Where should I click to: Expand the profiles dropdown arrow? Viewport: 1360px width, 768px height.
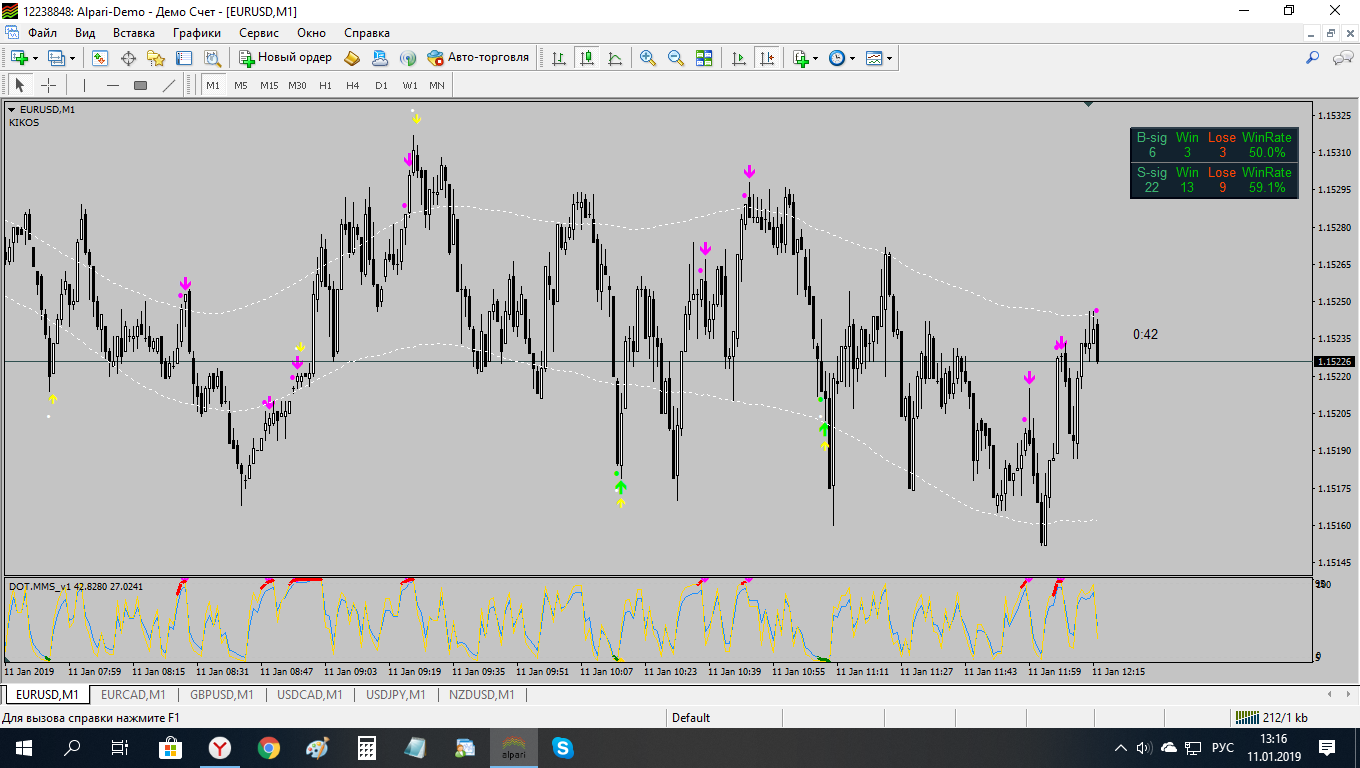click(72, 58)
